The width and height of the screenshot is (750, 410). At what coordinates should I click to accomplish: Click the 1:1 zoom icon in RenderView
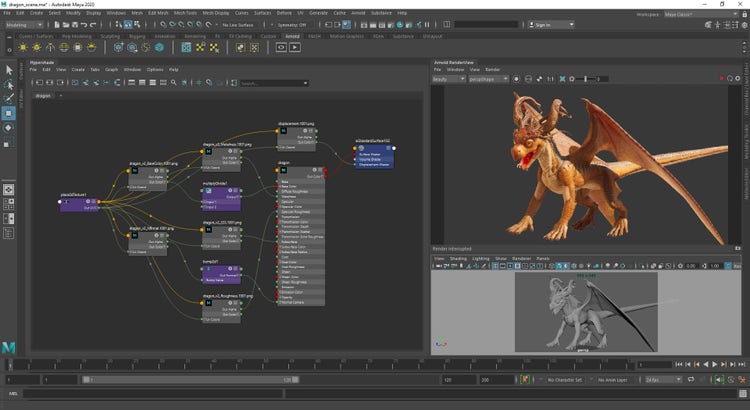point(550,78)
